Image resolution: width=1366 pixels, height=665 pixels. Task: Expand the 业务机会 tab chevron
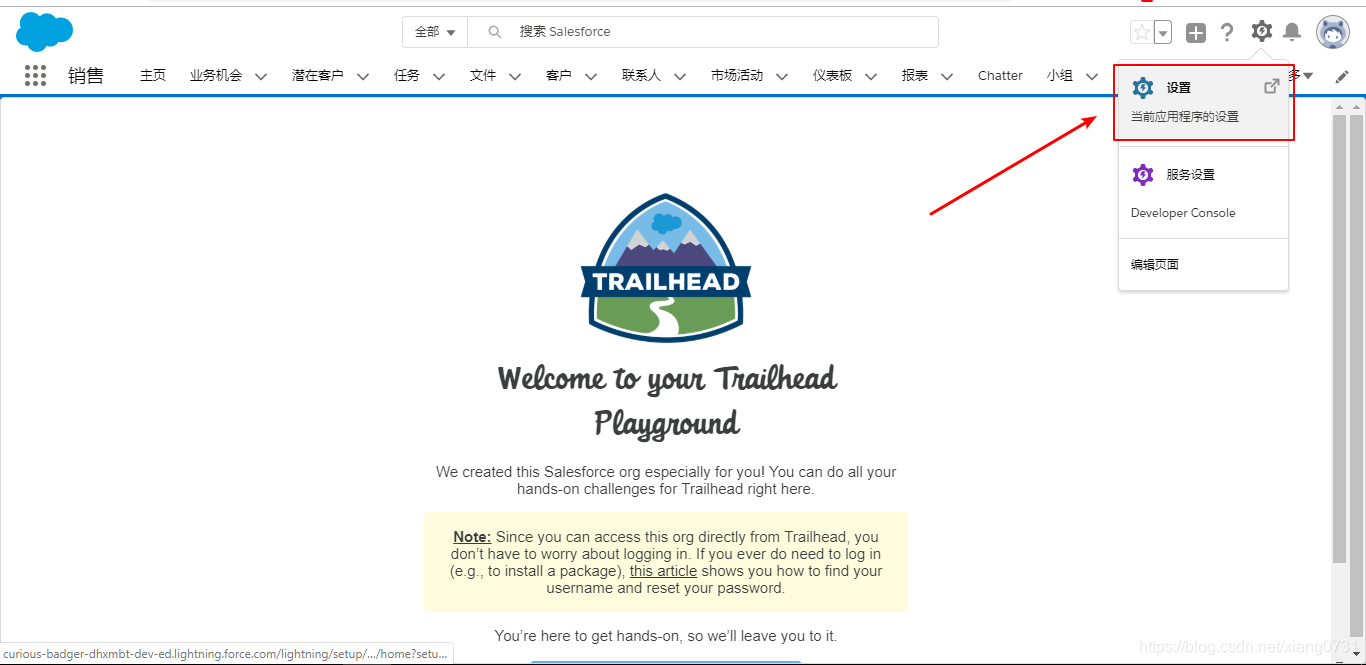click(261, 76)
